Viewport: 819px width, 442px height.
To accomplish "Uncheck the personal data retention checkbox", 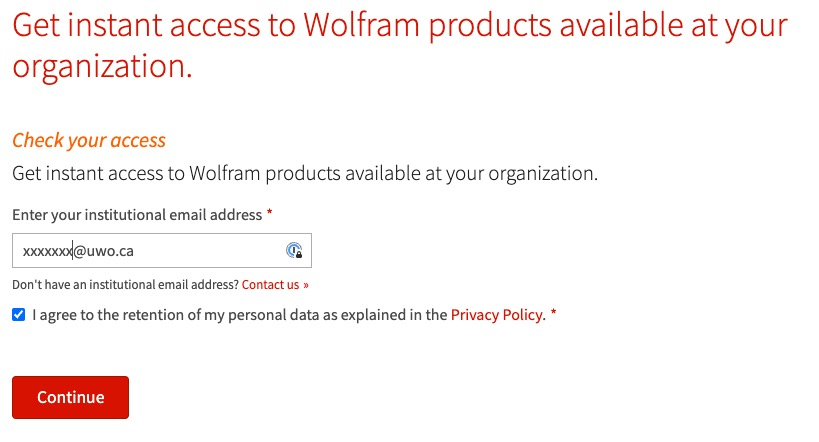I will point(19,315).
